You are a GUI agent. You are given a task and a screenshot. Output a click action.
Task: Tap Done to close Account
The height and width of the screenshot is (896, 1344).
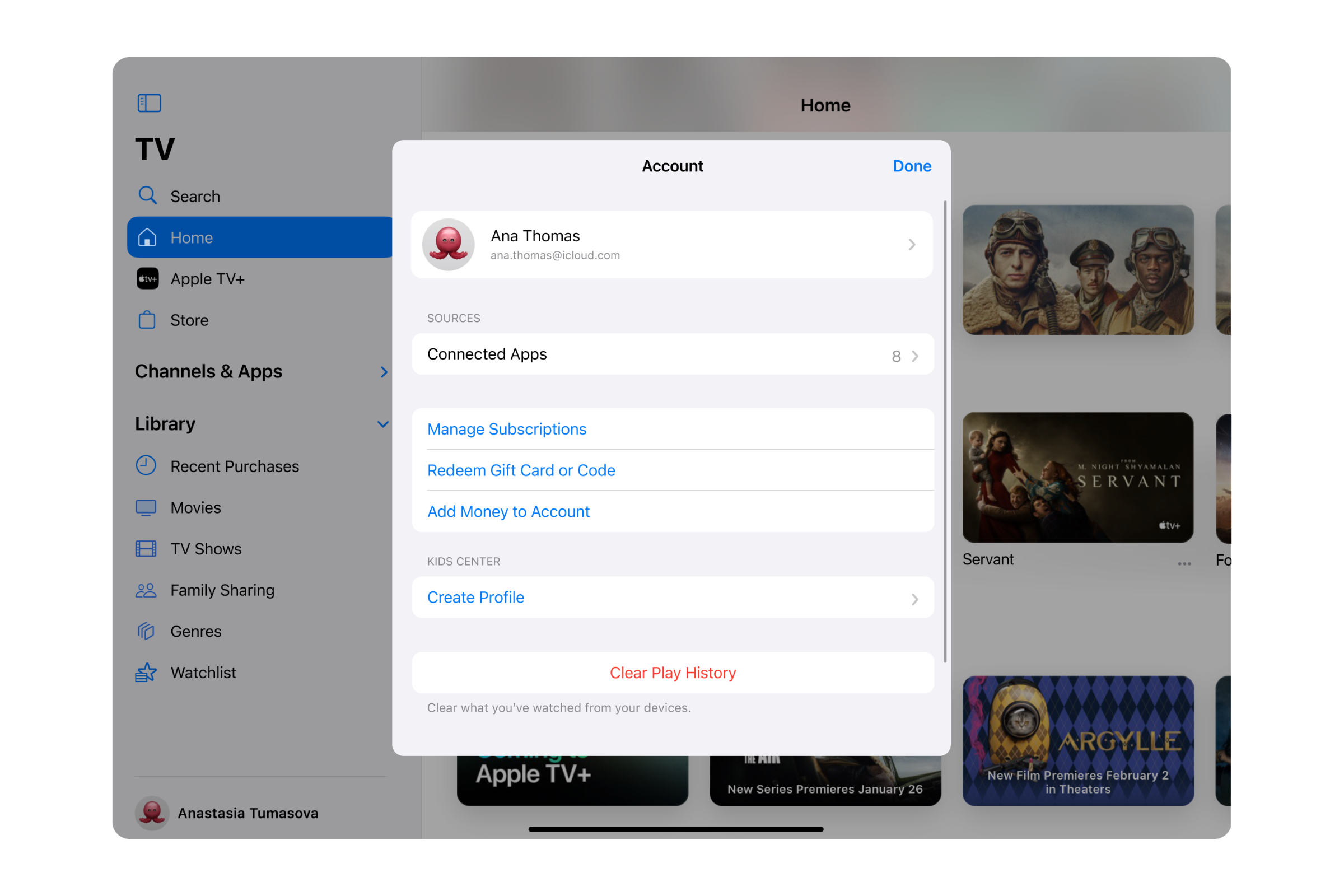[912, 166]
